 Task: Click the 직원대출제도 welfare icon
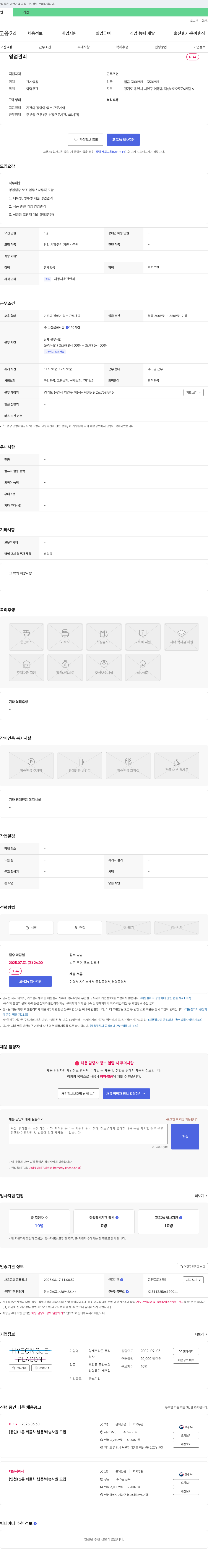pyautogui.click(x=65, y=668)
